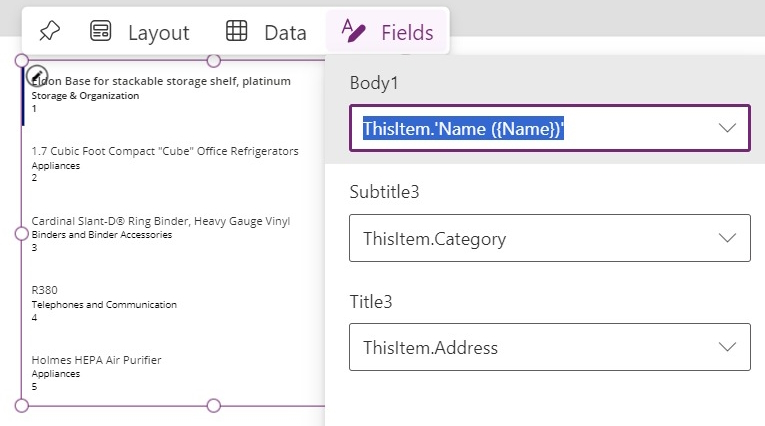Expand the Title3 dropdown chevron
The height and width of the screenshot is (426, 765).
(727, 347)
